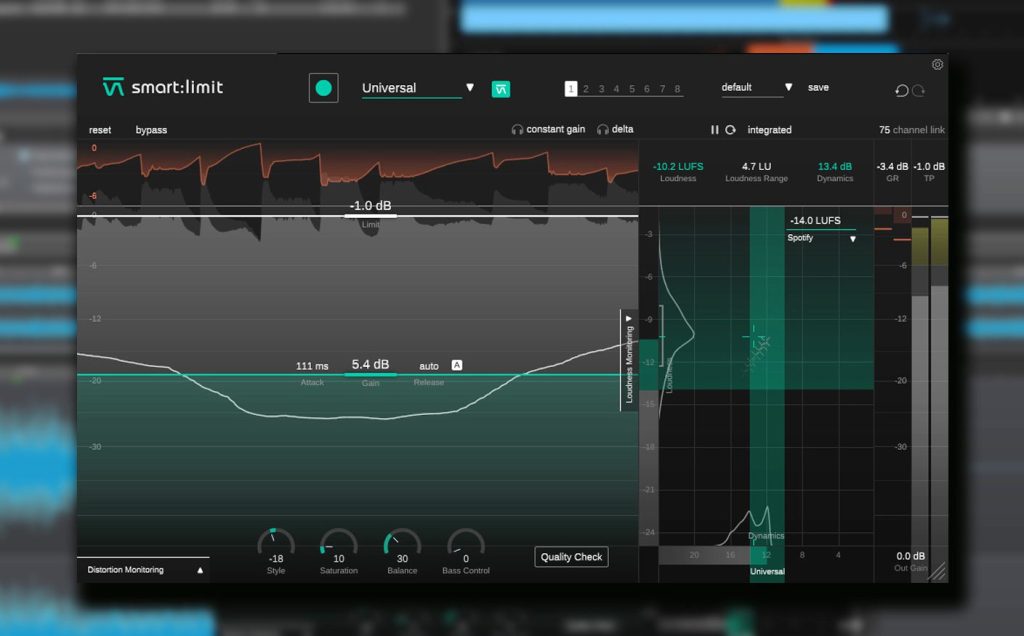Toggle delta listening headphone icon

click(603, 130)
